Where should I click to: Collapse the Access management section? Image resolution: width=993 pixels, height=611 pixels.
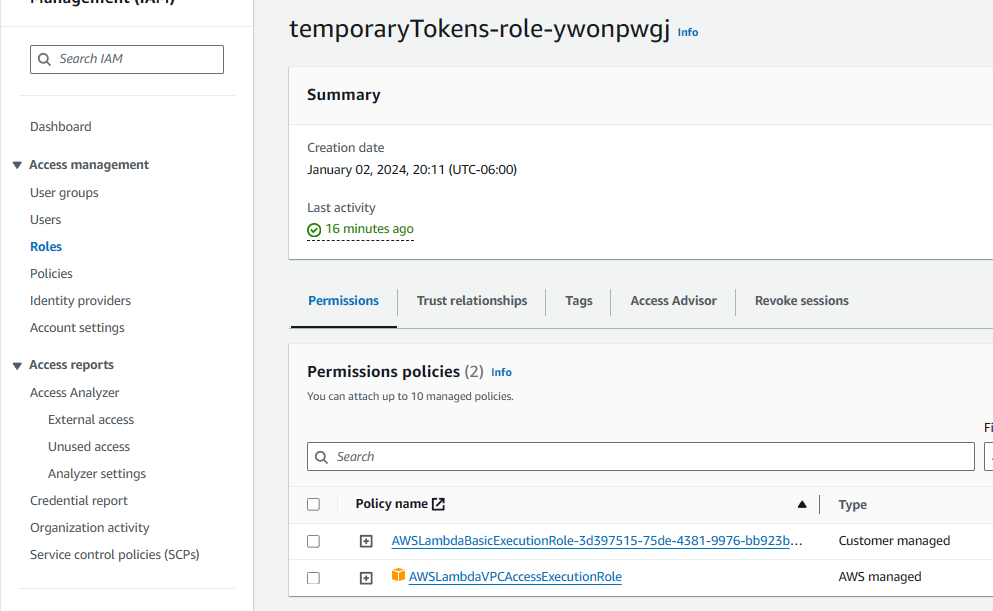click(17, 165)
